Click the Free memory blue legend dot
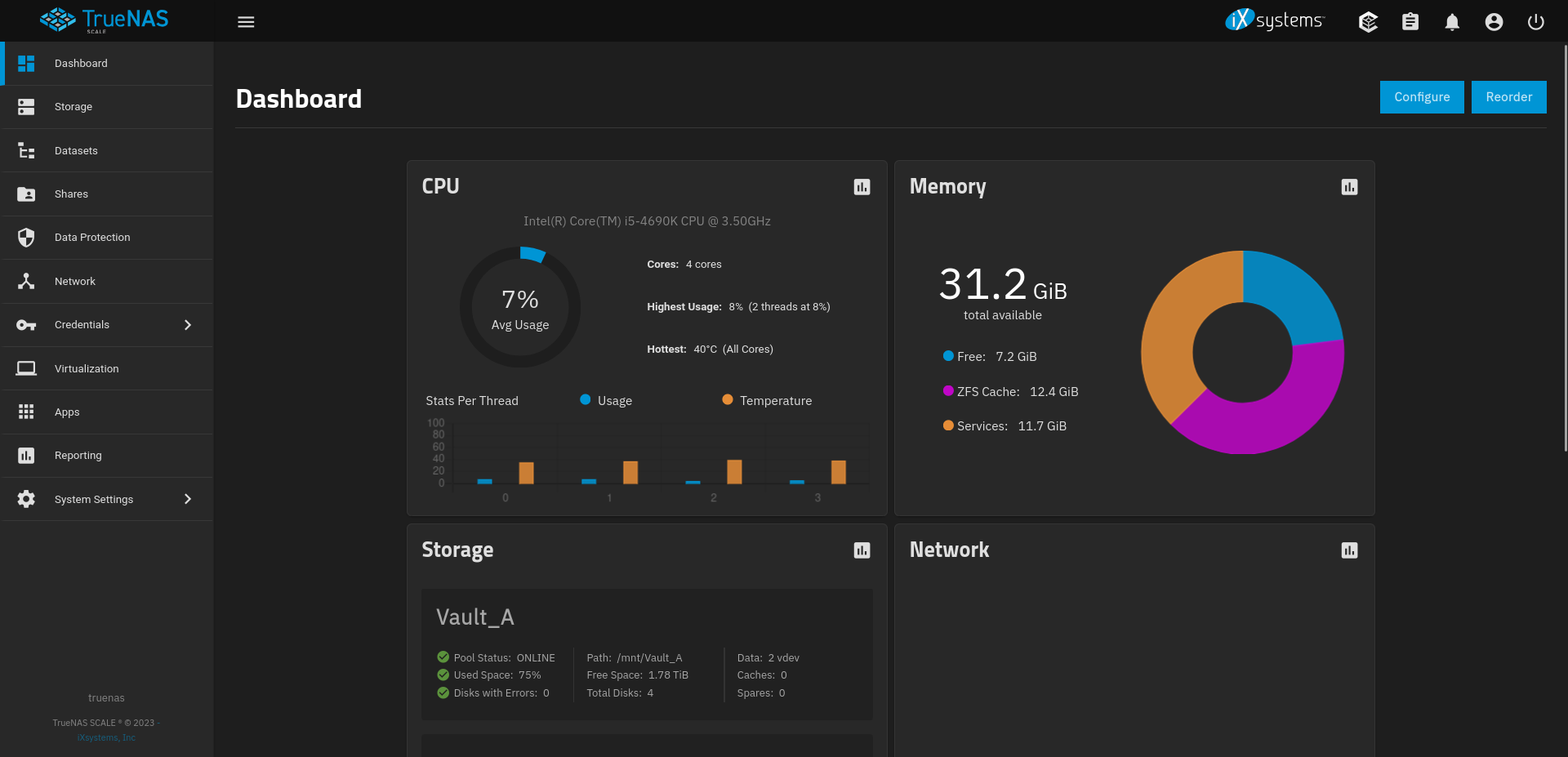 pyautogui.click(x=948, y=355)
